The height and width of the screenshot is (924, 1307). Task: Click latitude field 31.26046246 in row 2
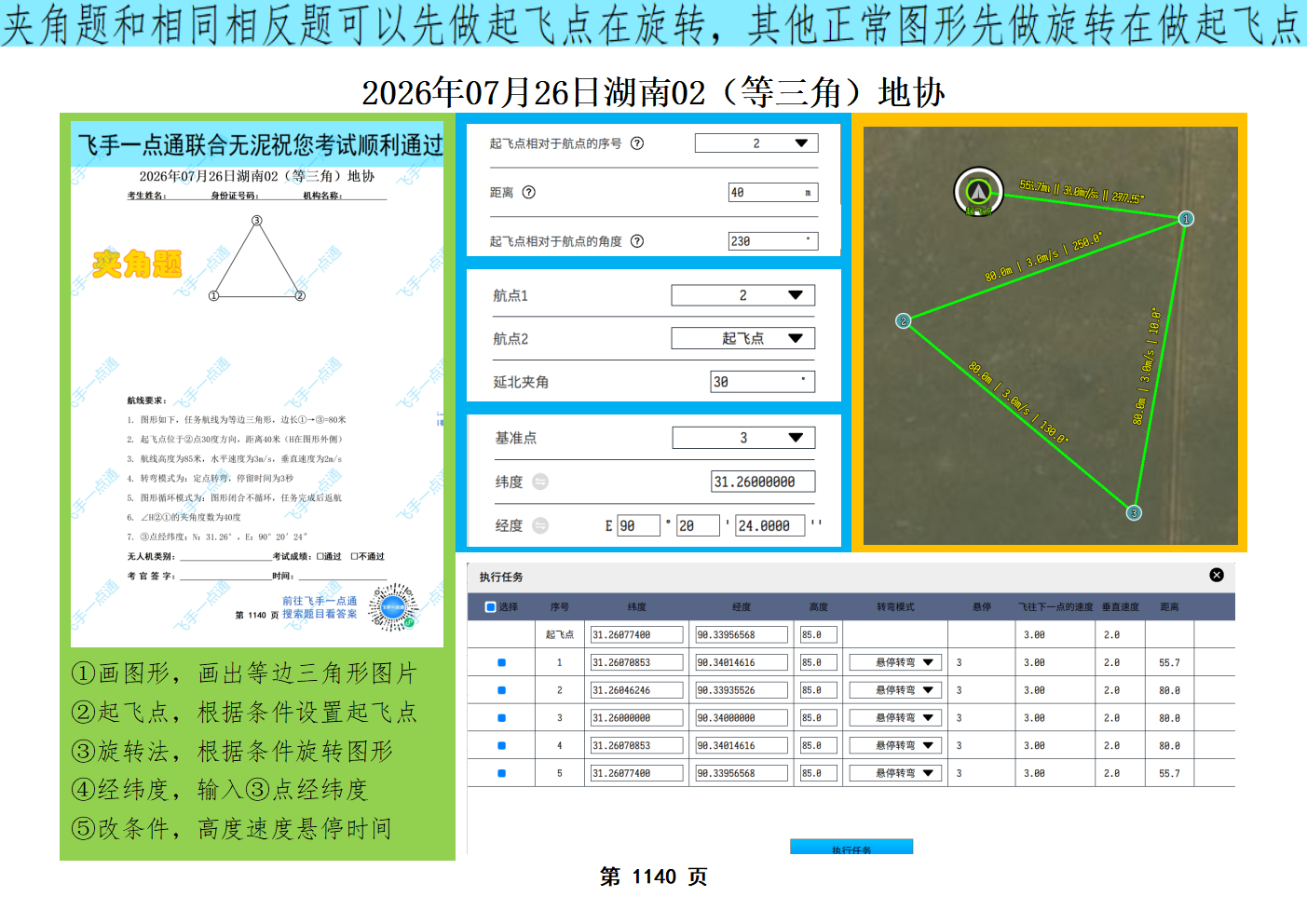(x=636, y=691)
